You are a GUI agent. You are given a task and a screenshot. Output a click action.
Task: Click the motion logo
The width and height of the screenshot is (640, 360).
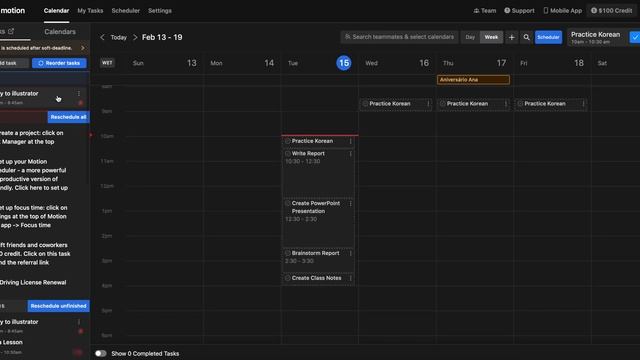pos(13,11)
